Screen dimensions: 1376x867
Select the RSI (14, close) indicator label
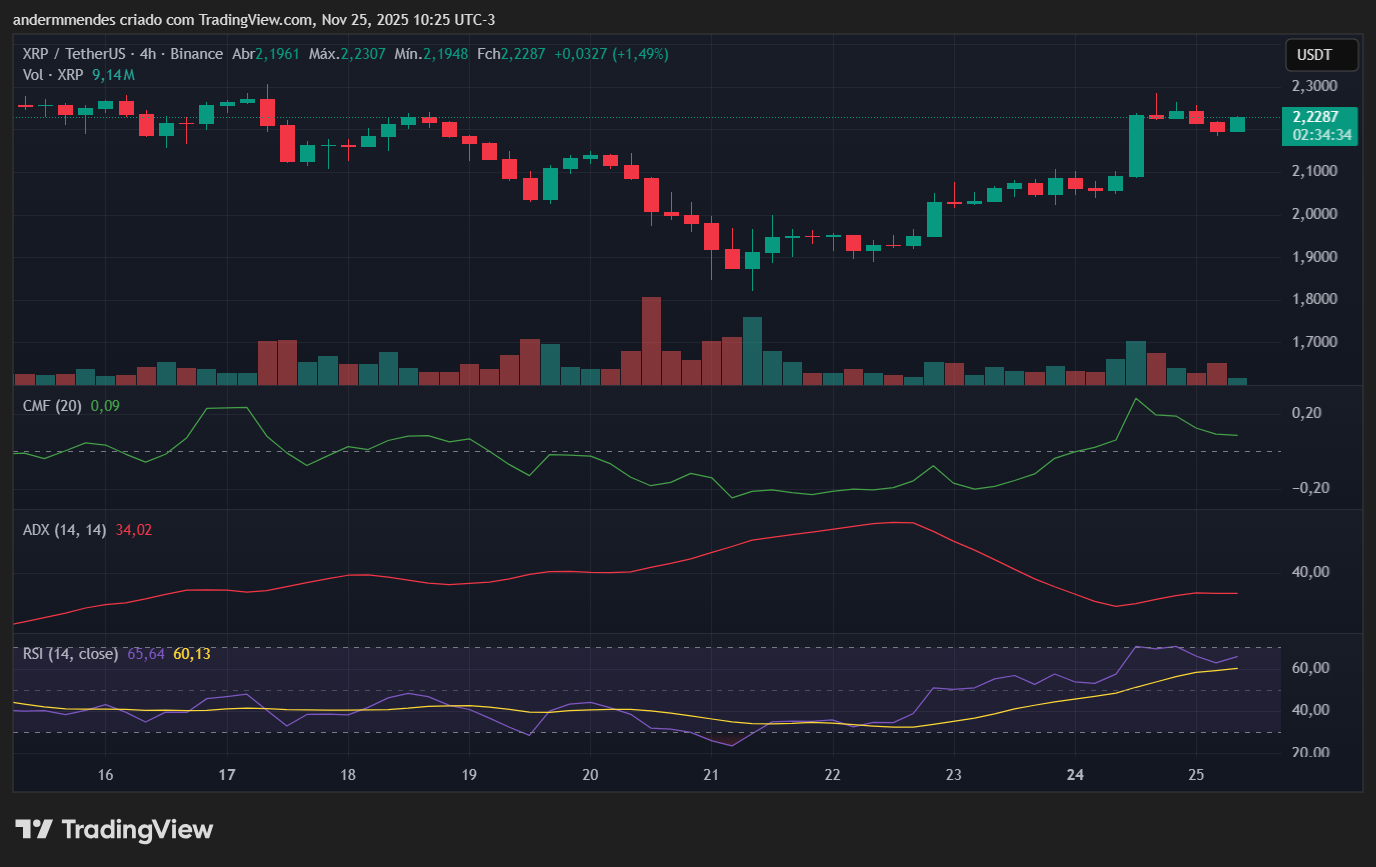point(69,653)
